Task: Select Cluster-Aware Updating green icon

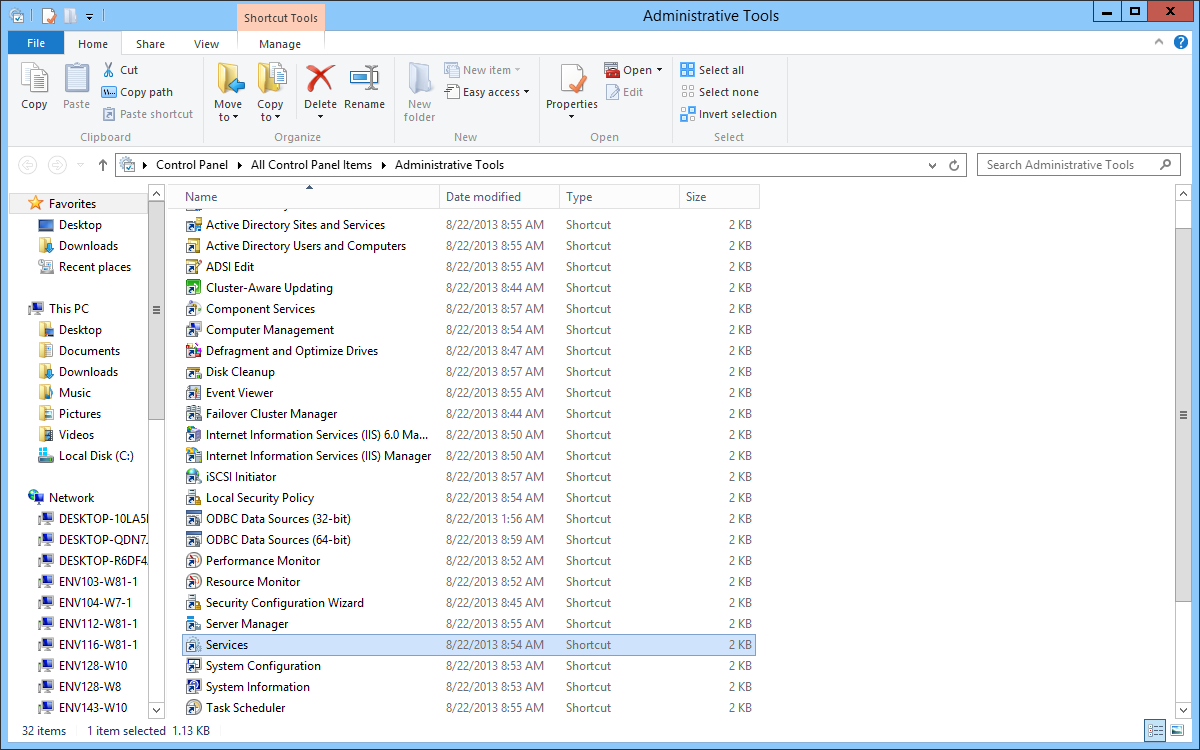Action: click(x=194, y=288)
